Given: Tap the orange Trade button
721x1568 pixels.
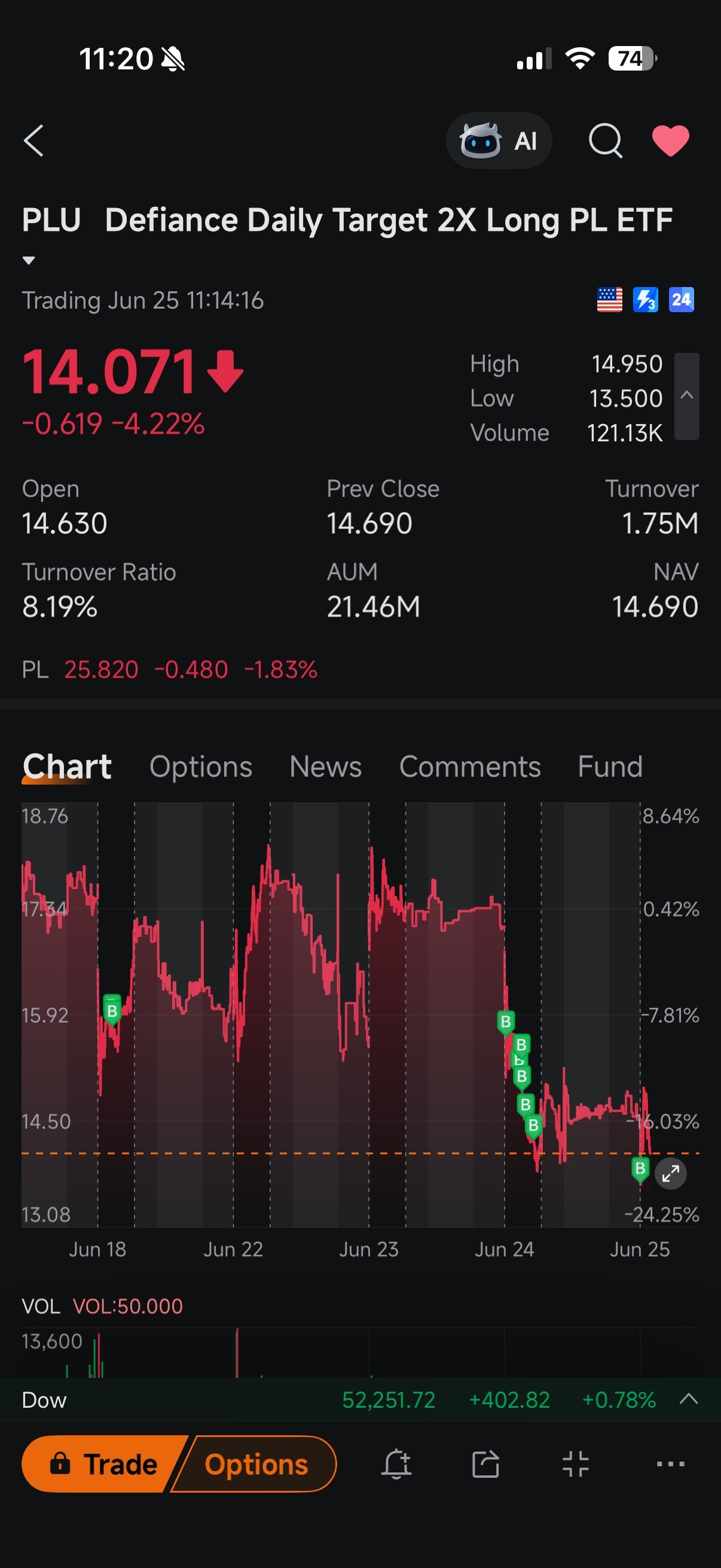Looking at the screenshot, I should tap(100, 1464).
